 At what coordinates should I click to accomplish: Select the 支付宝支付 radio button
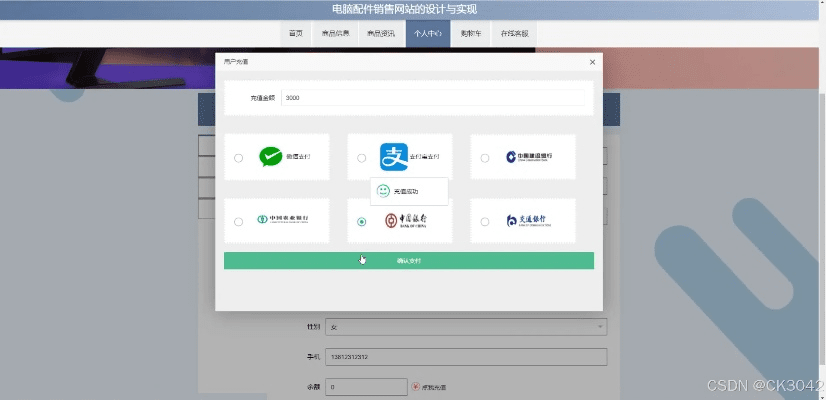click(x=361, y=158)
